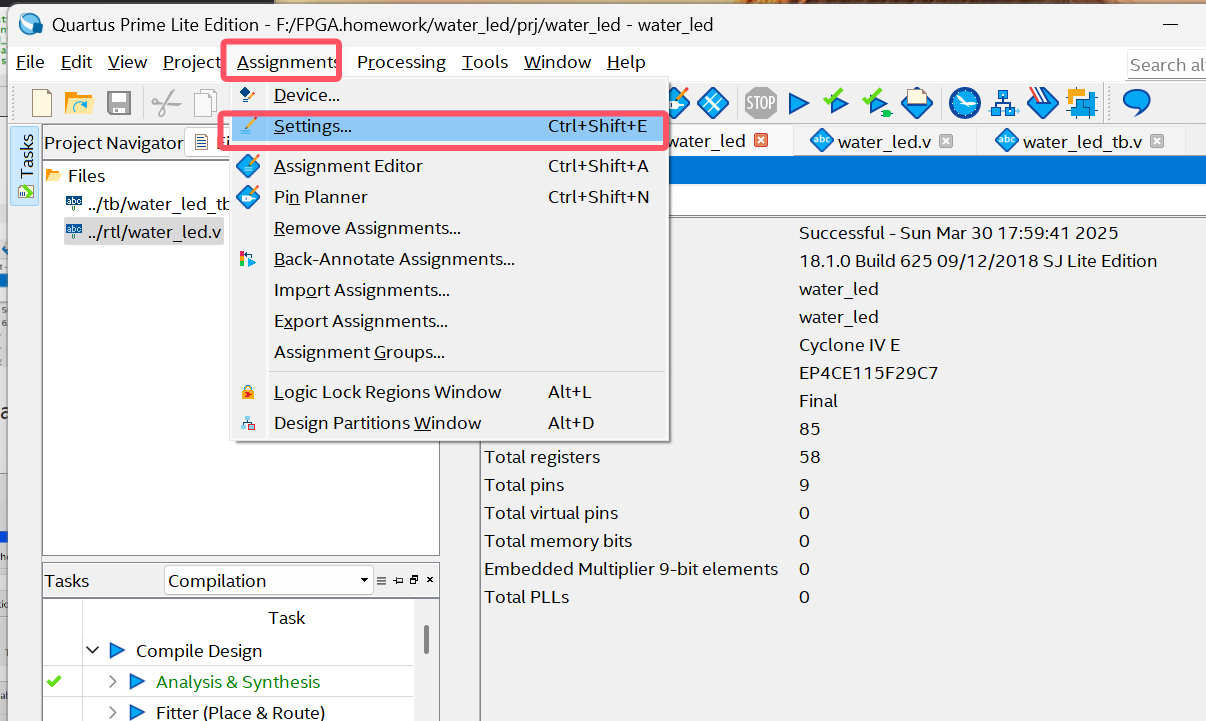The image size is (1206, 721).
Task: Collapse the Compile Design task chevron
Action: [x=93, y=651]
